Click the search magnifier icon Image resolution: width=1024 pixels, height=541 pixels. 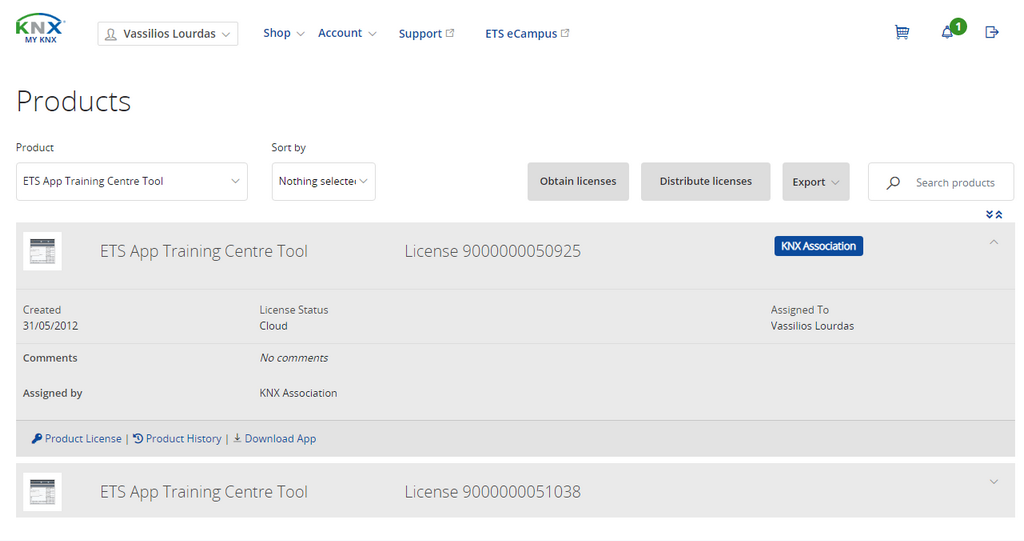click(x=894, y=183)
